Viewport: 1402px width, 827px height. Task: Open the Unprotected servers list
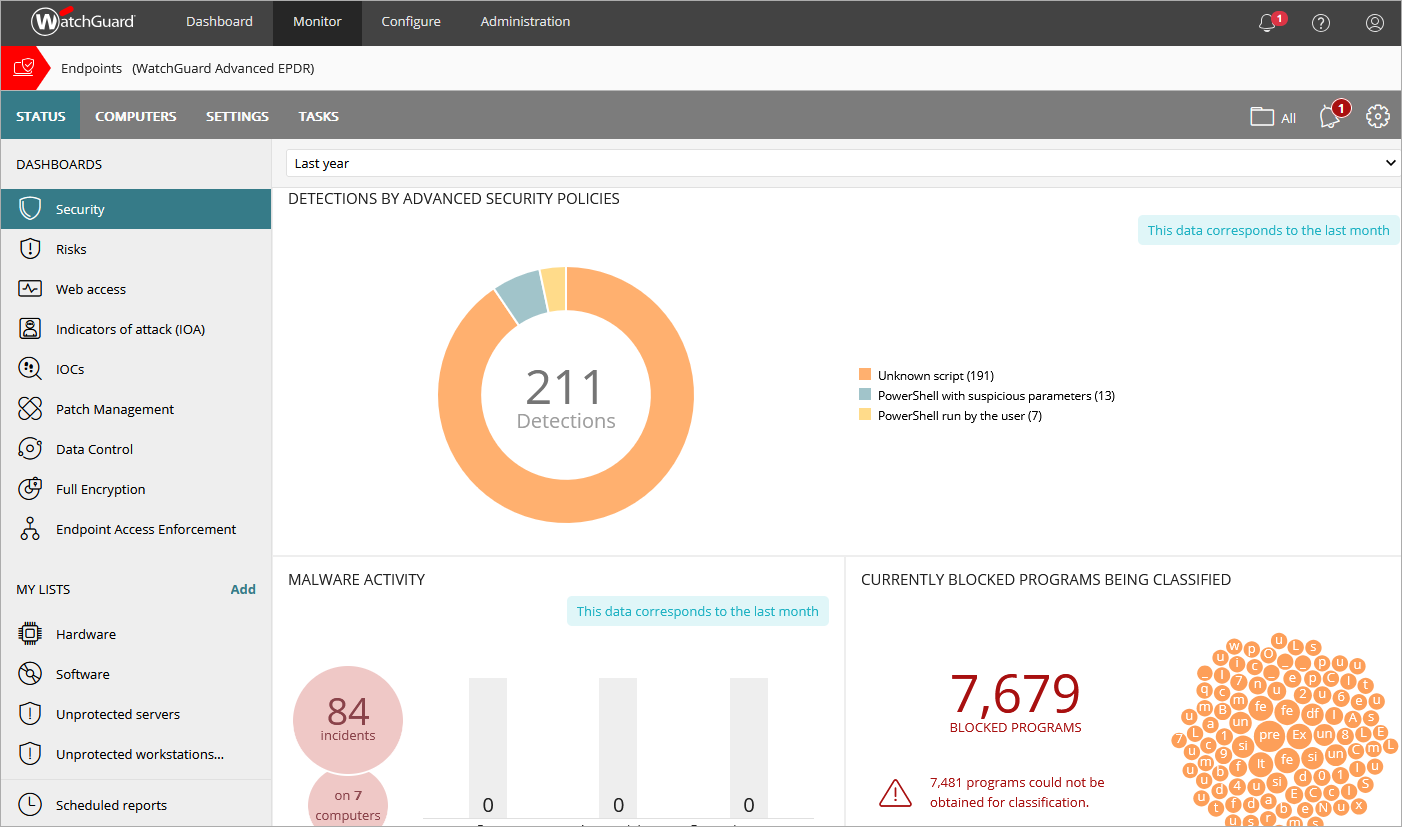click(x=118, y=714)
